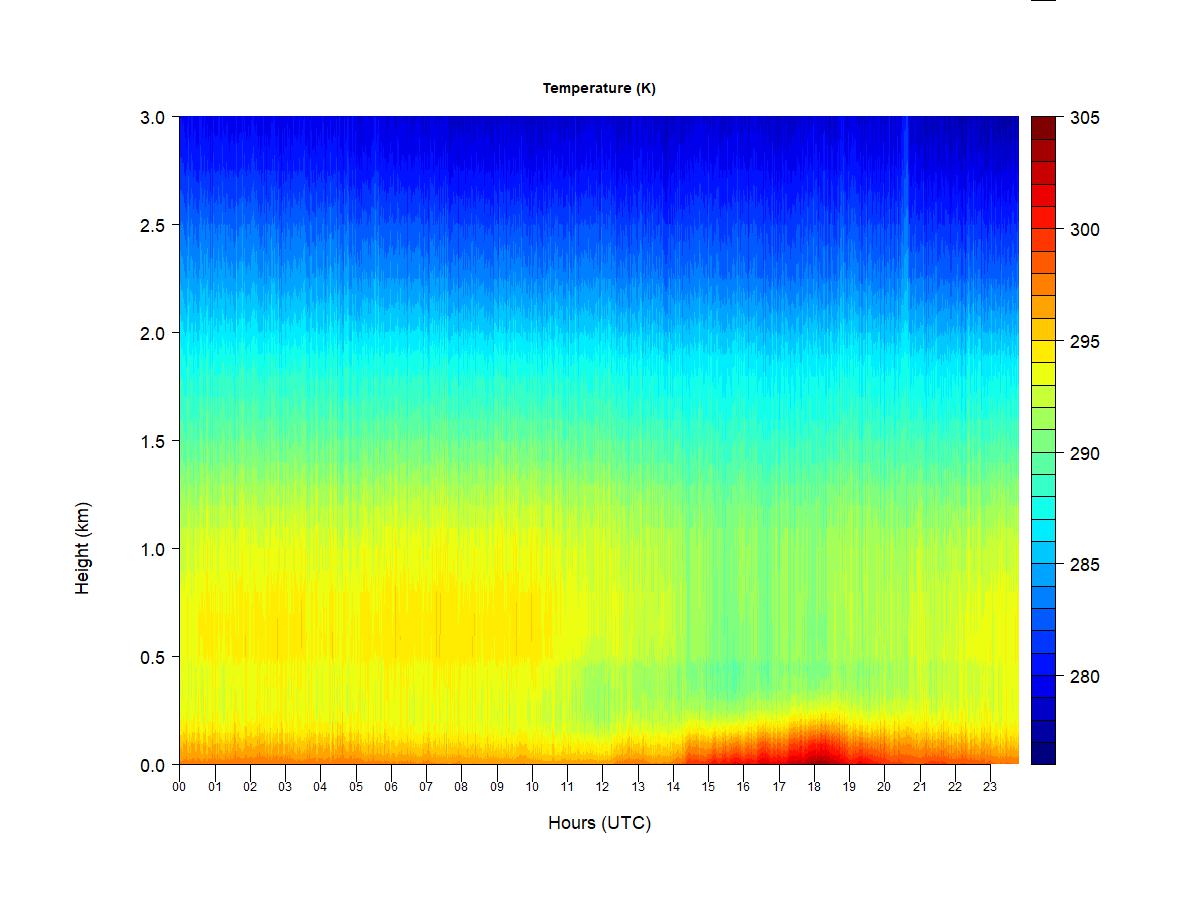Click the 06 hour tick label
Screen dimensions: 1200x900
pyautogui.click(x=391, y=787)
